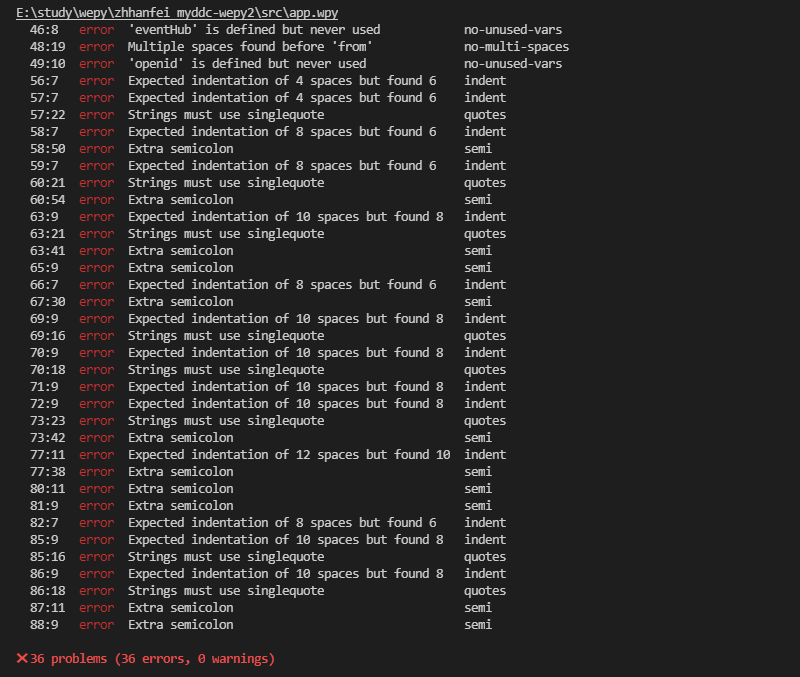Screen dimensions: 800x677
Task: Click location 57:22 singlequote error
Action: (47, 115)
